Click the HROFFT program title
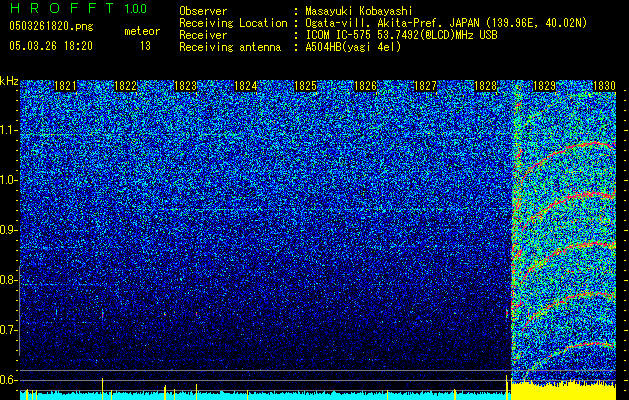629x400 pixels. pos(63,8)
